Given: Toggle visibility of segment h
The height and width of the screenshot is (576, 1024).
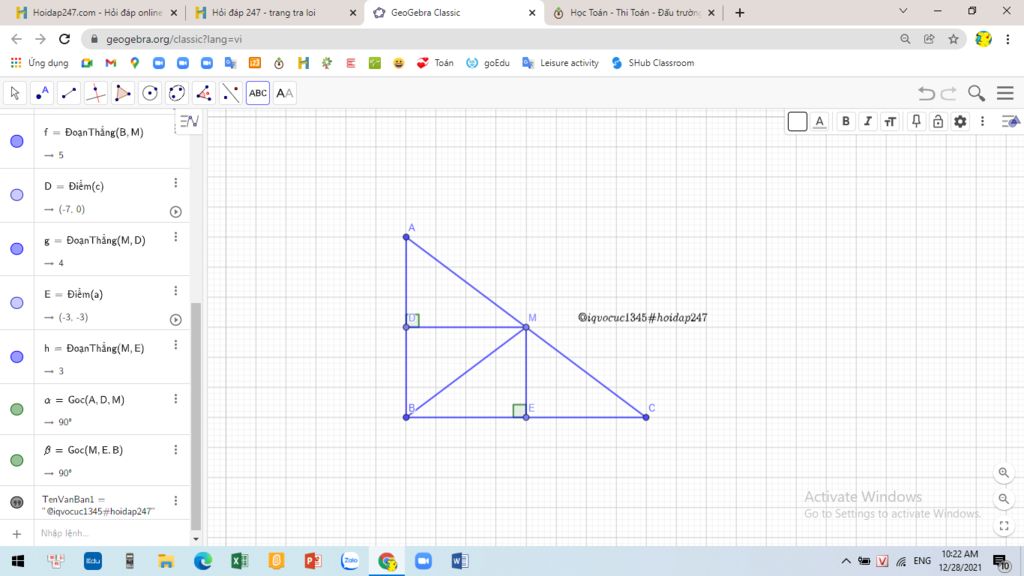Looking at the screenshot, I should (17, 357).
